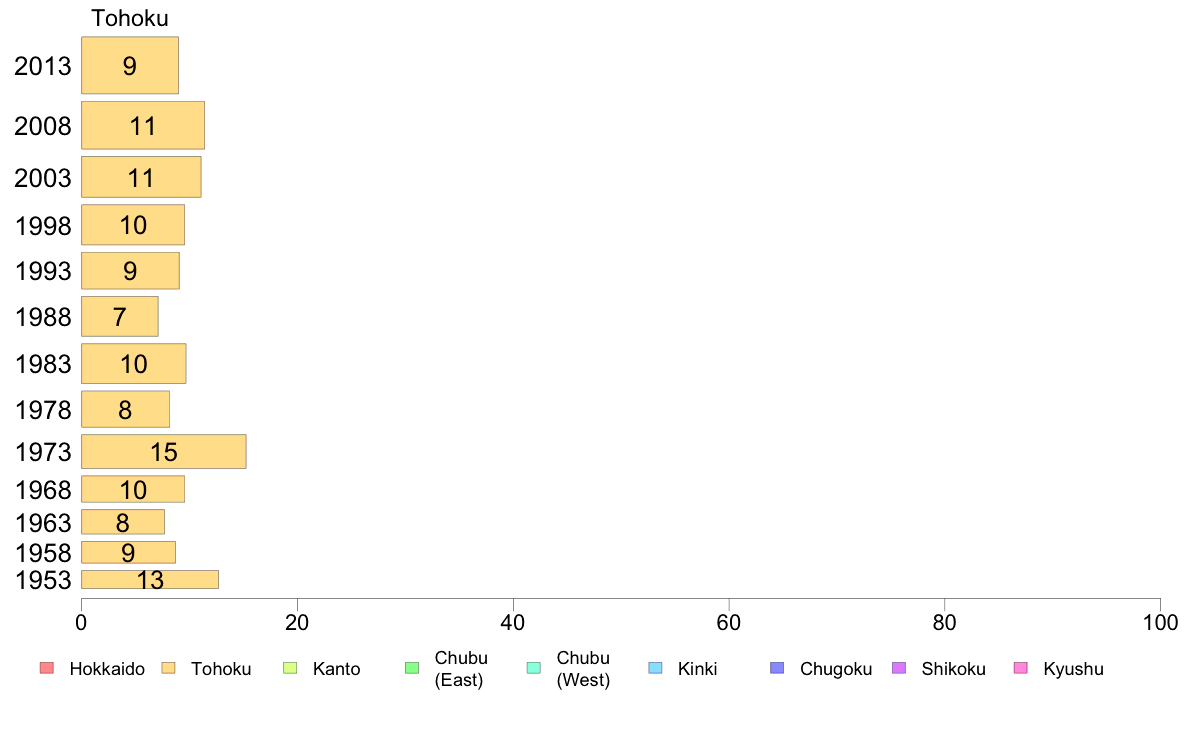
Task: Select the 2013 bar showing 9
Action: [130, 65]
